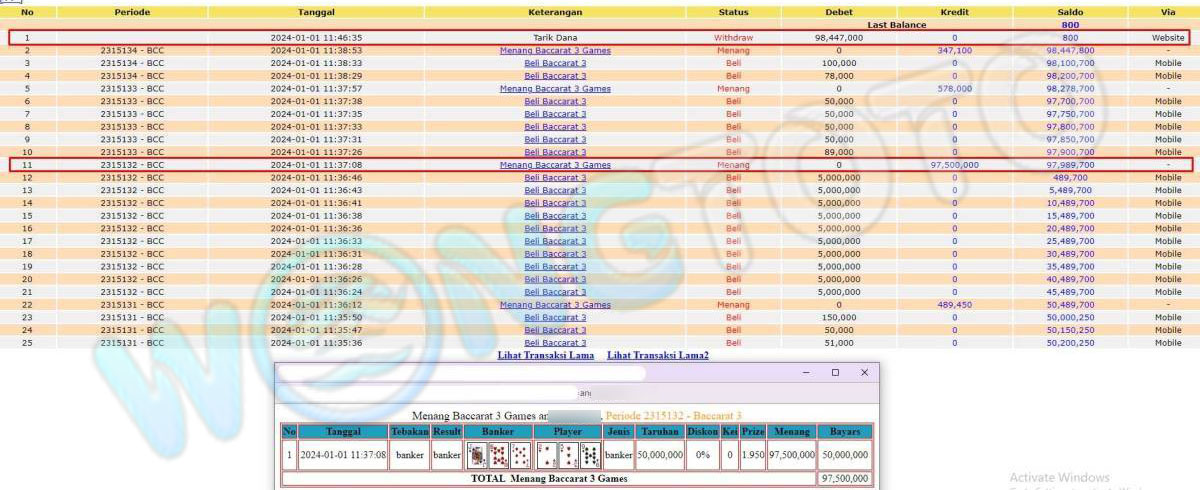The image size is (1200, 490).
Task: Open Beli Baccarat 3 entry at 11:38:33
Action: point(555,63)
